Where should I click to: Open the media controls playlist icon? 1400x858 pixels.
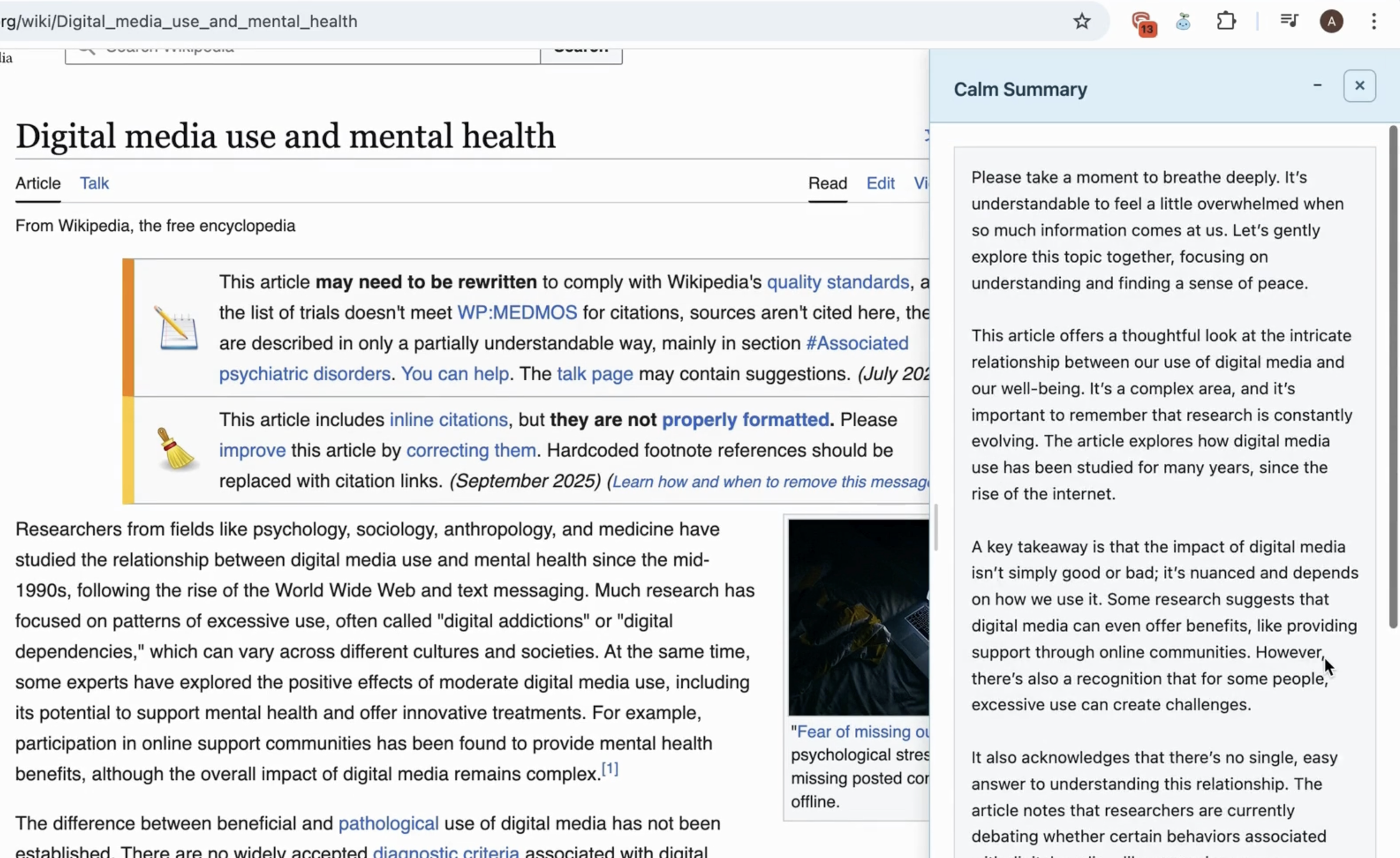click(1289, 21)
